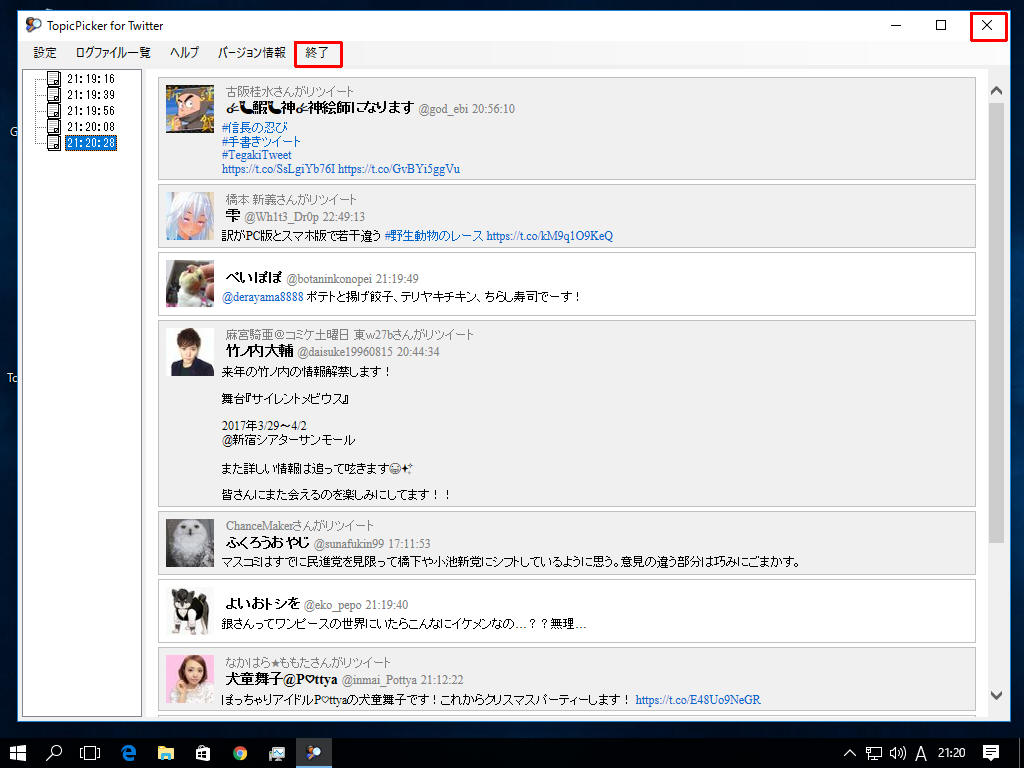Open the https://t.co/SsLgiYb76I link
The height and width of the screenshot is (768, 1024).
click(279, 168)
